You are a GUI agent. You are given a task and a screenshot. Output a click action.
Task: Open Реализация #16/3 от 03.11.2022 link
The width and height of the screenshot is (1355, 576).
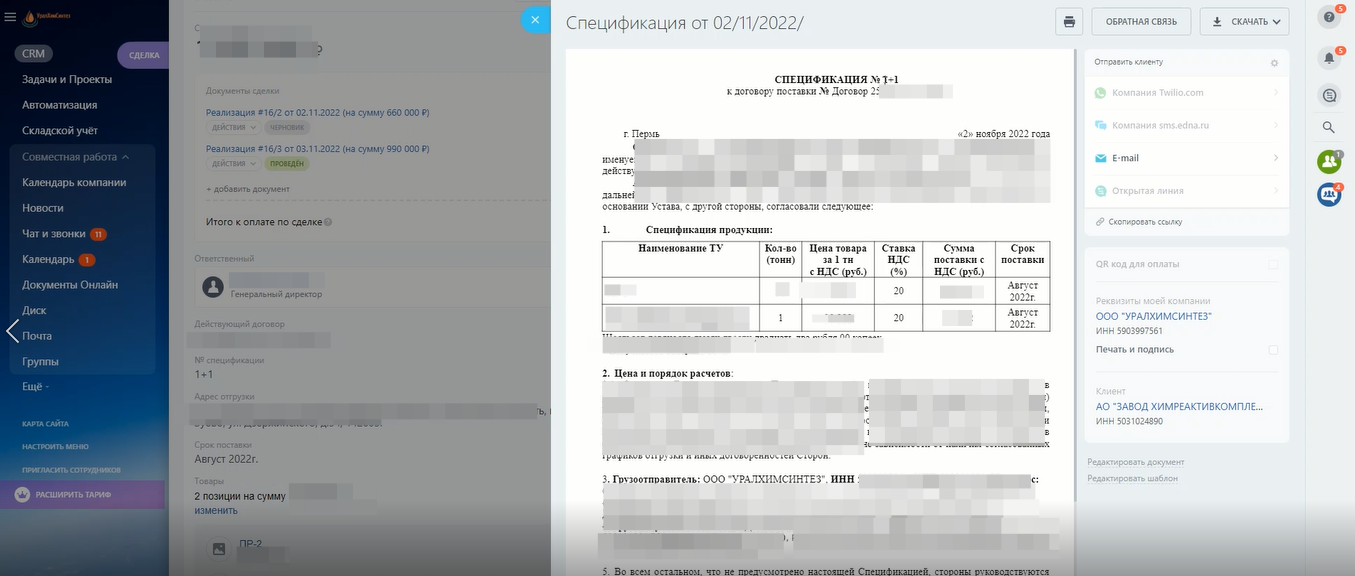point(318,149)
